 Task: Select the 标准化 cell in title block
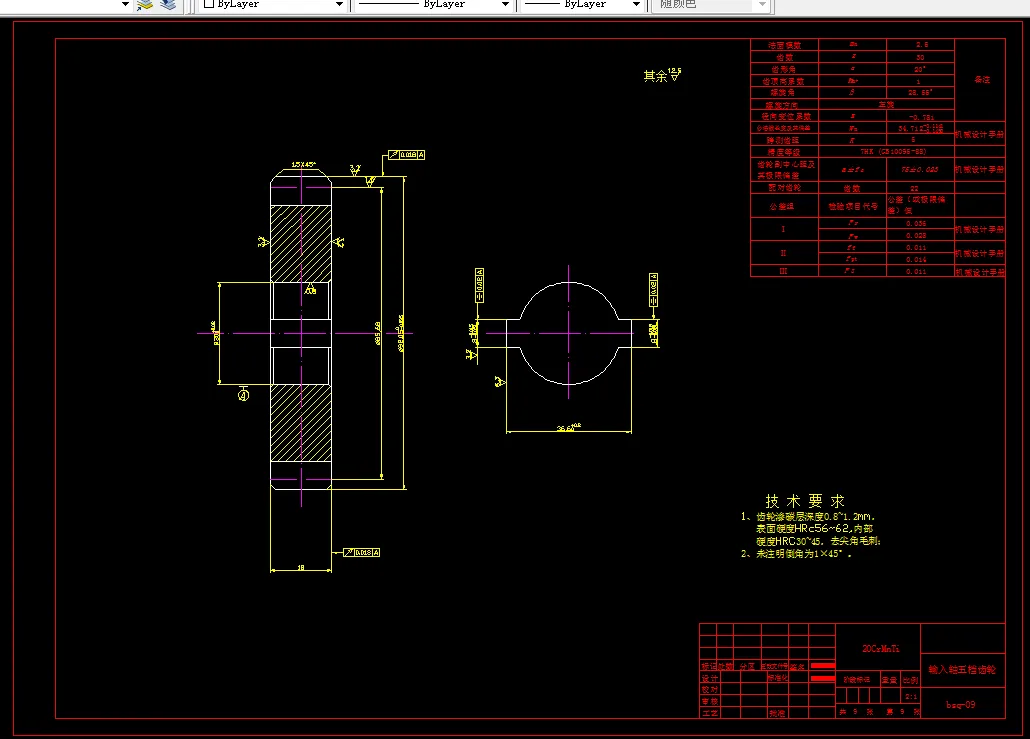click(778, 677)
